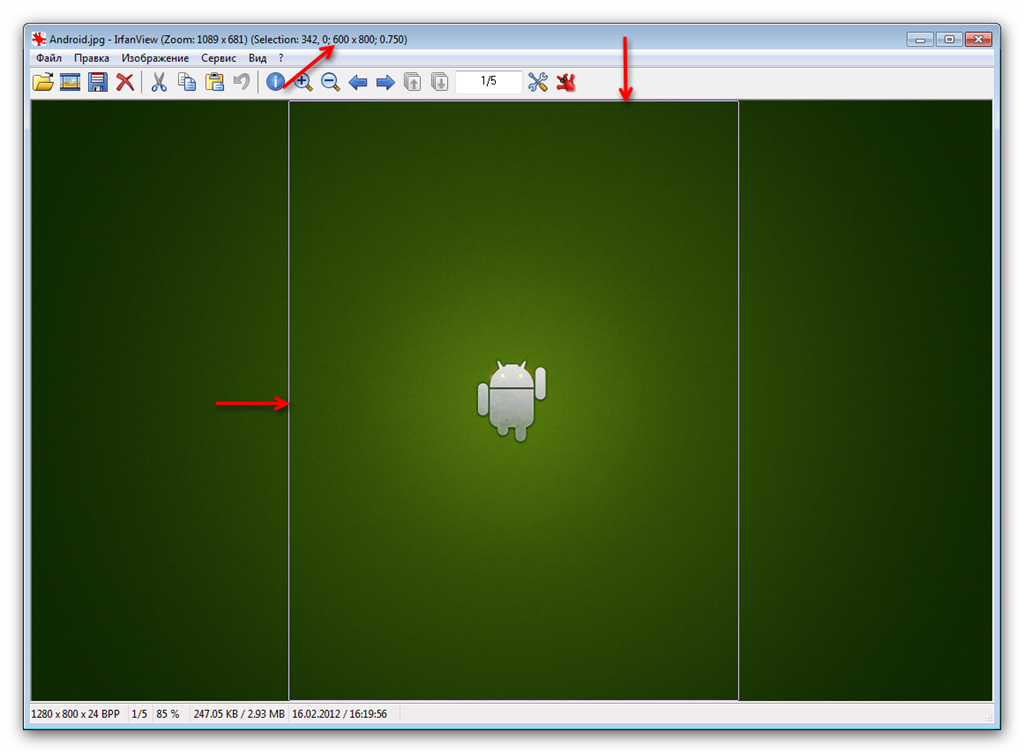Minimize the IrfanView window
This screenshot has height=753, width=1024.
point(920,40)
